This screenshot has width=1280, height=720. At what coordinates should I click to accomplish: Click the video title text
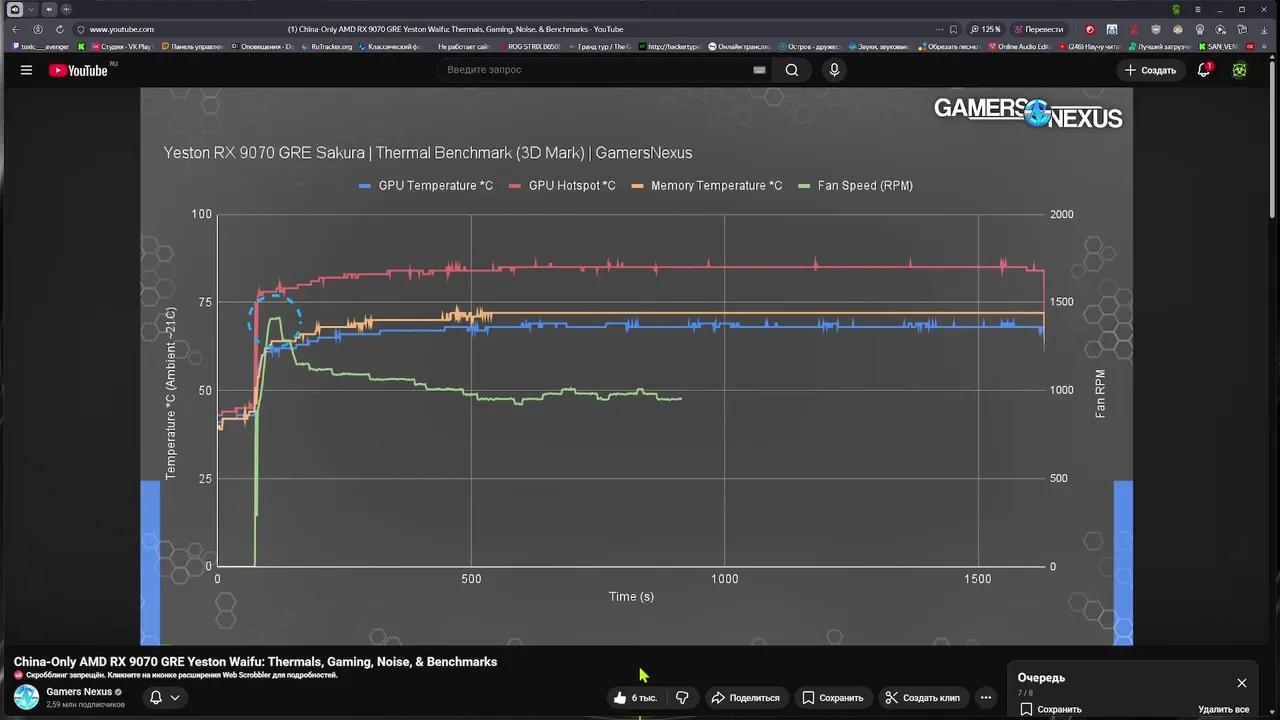tap(255, 662)
